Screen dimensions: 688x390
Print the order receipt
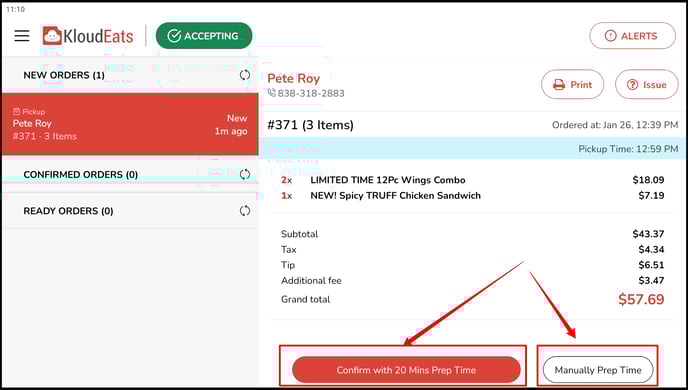(572, 84)
